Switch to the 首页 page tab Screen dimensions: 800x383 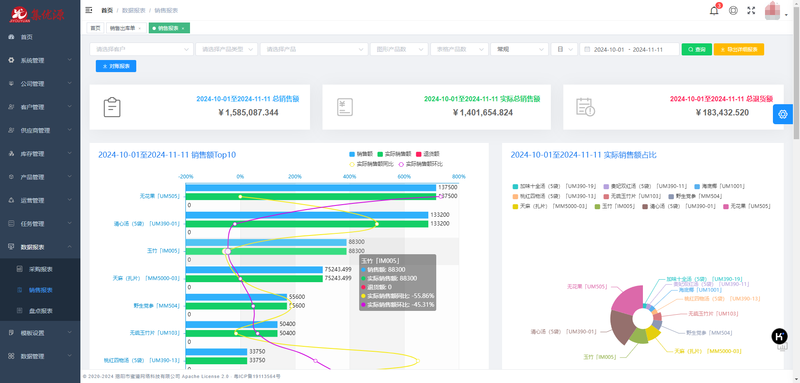tap(95, 28)
